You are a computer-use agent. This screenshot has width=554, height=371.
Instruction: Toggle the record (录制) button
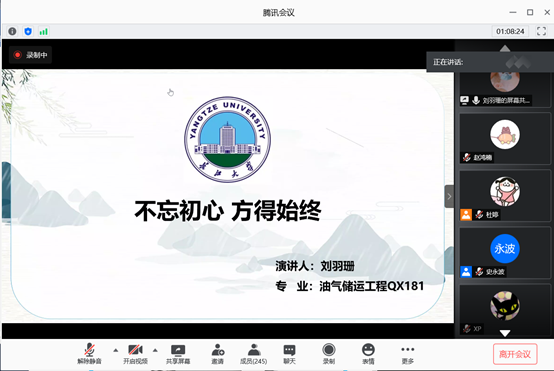(x=329, y=354)
